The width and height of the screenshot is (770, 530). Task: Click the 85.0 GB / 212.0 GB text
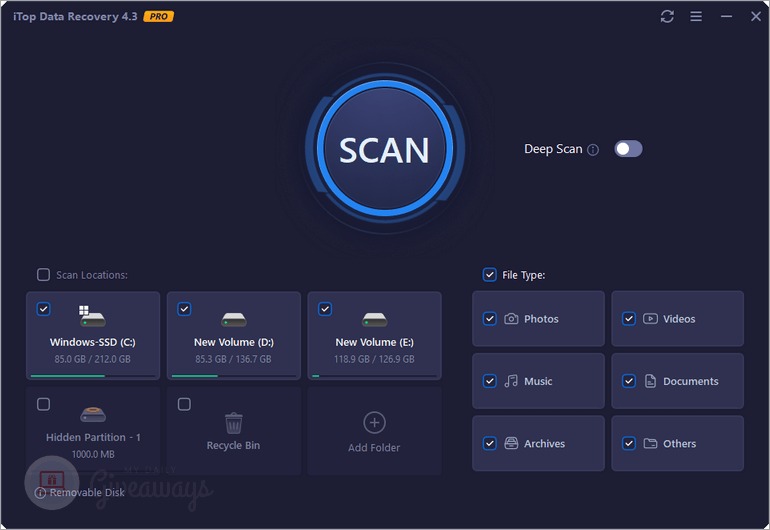click(92, 359)
